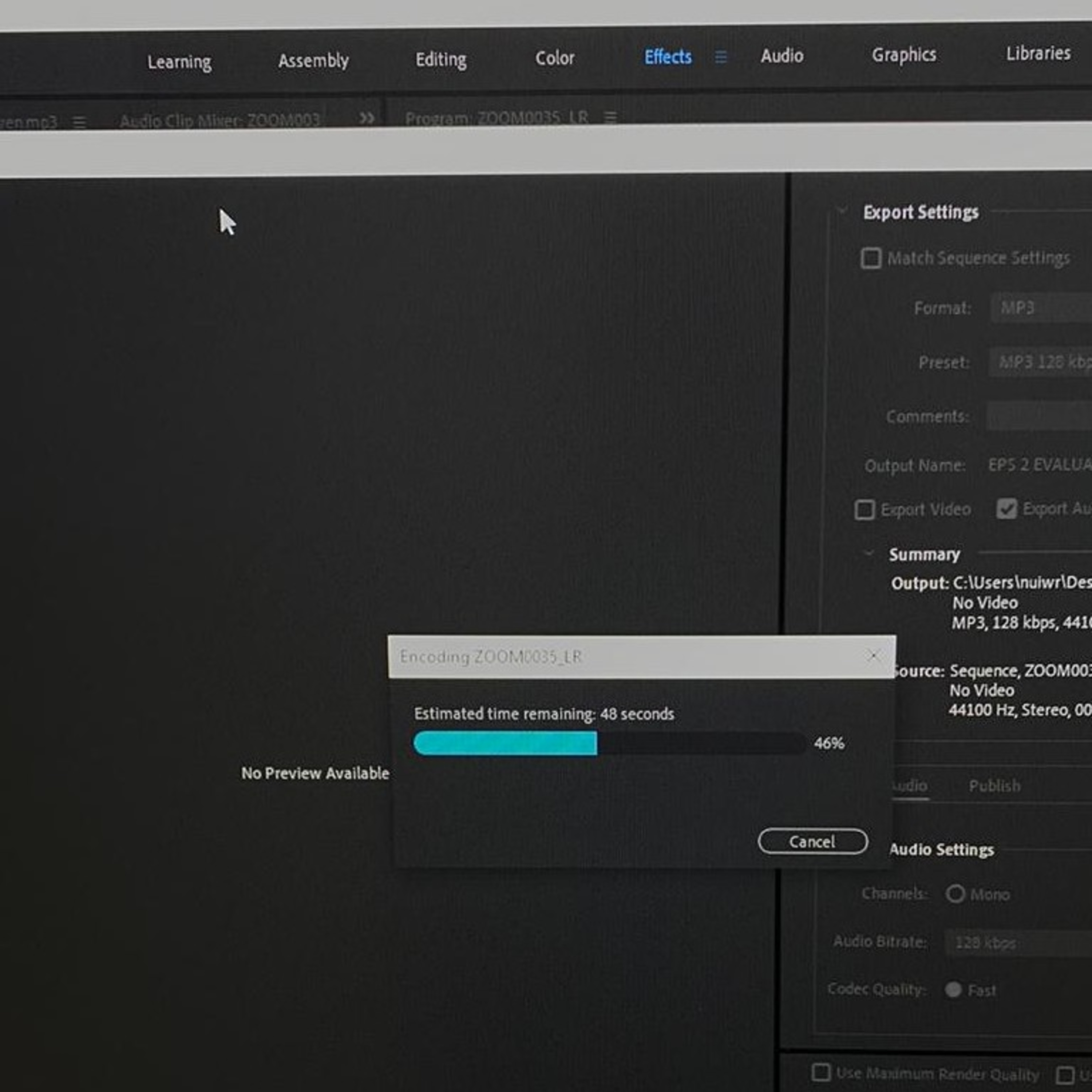The height and width of the screenshot is (1092, 1092).
Task: Toggle the Export Video checkbox
Action: [864, 510]
